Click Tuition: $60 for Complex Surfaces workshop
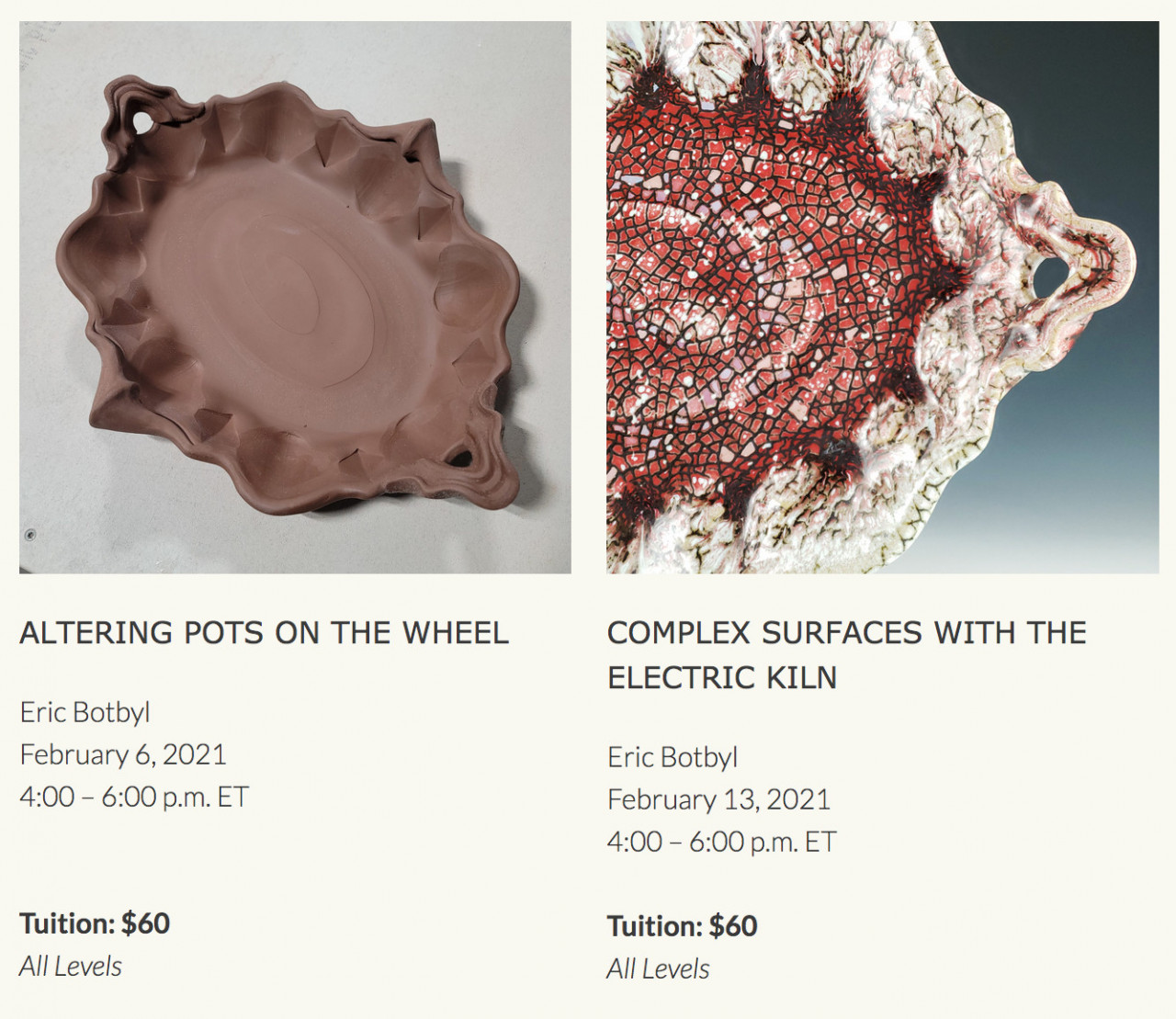The width and height of the screenshot is (1176, 1019). [682, 926]
